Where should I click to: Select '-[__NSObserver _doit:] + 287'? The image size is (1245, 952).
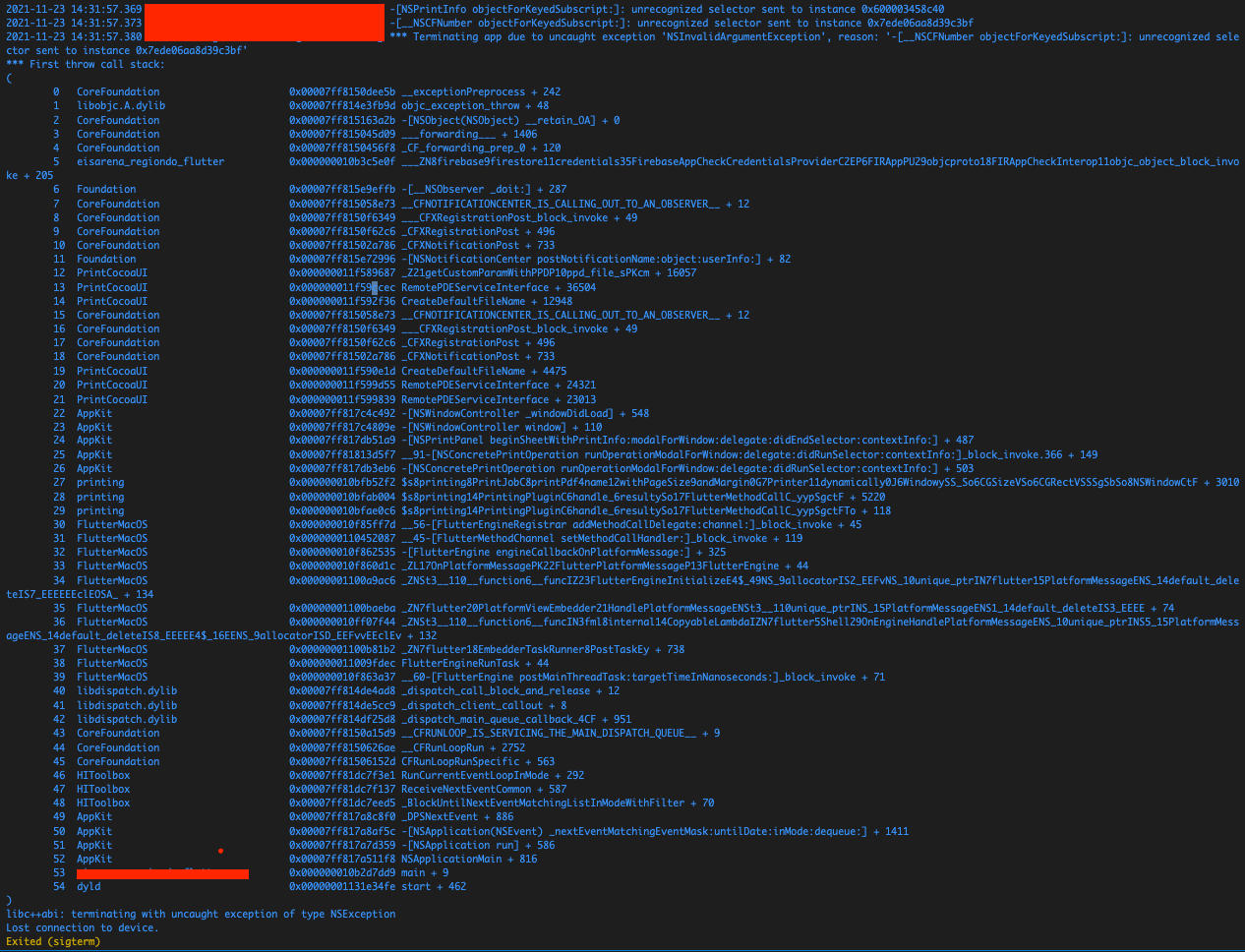tap(484, 189)
